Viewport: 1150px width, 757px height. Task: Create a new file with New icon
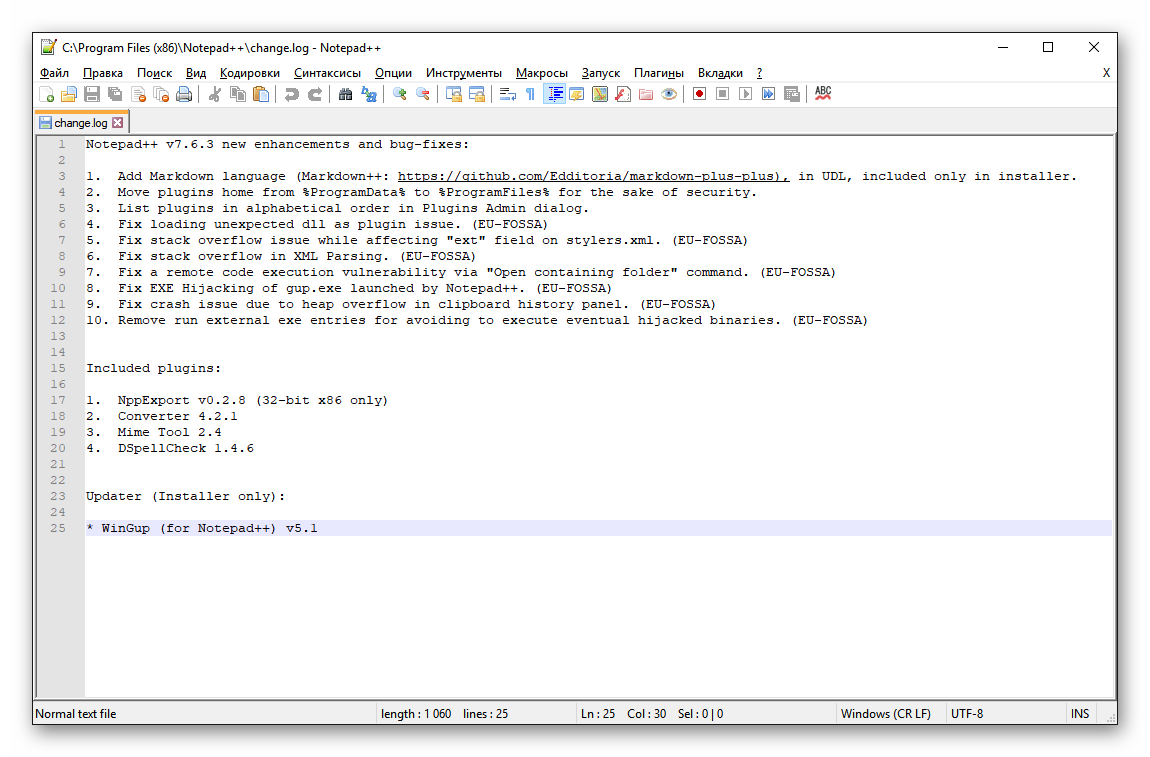[x=46, y=94]
